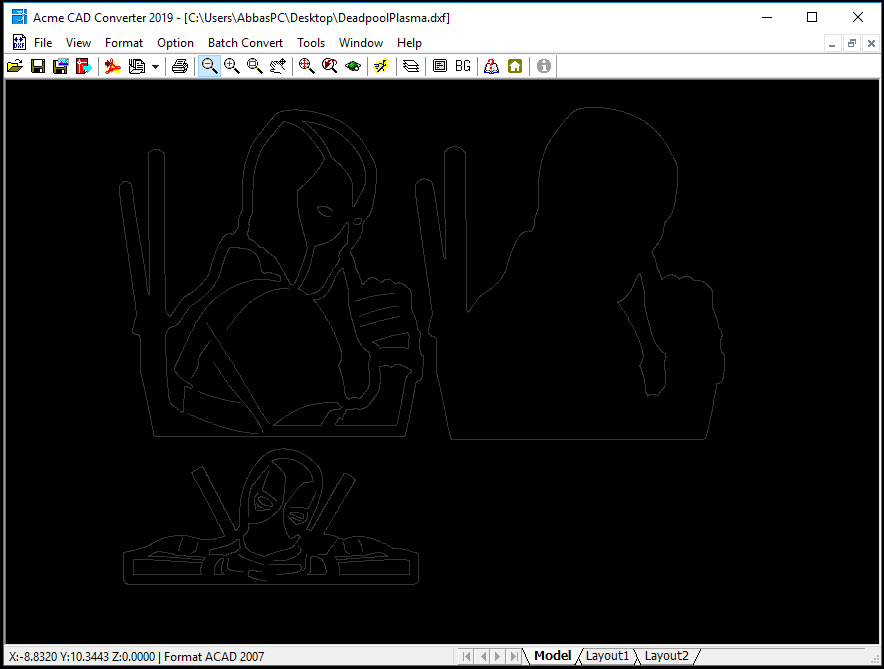
Task: Select the Zoom In magnifier tool
Action: [232, 67]
